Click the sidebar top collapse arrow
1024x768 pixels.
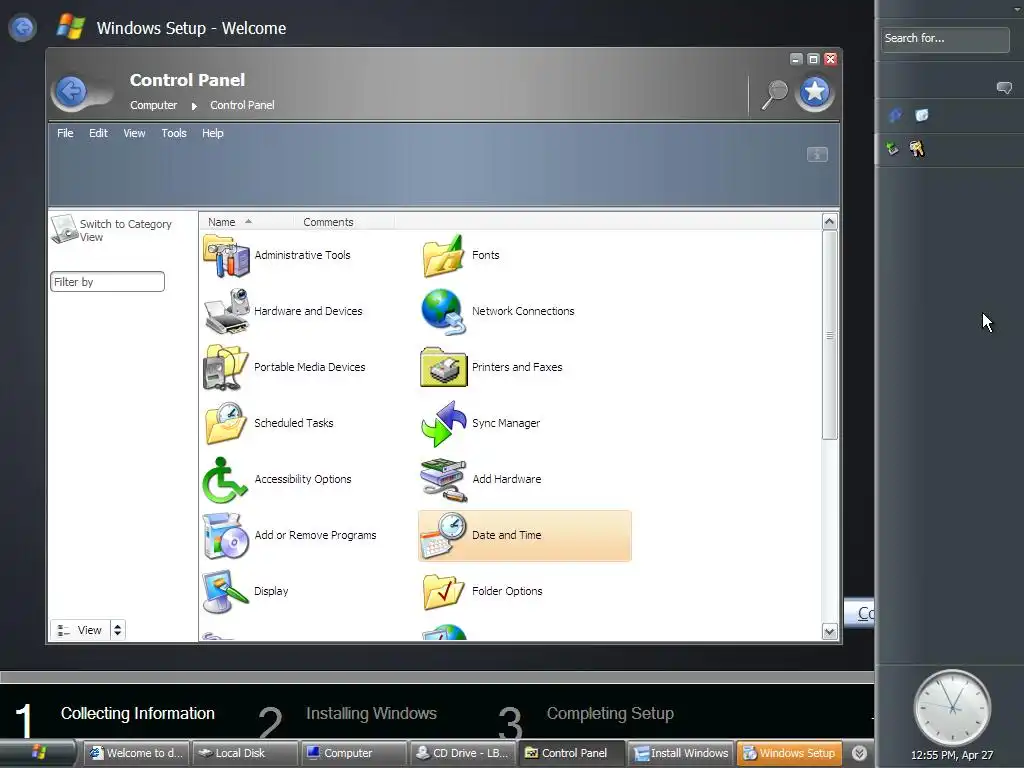[x=1017, y=10]
